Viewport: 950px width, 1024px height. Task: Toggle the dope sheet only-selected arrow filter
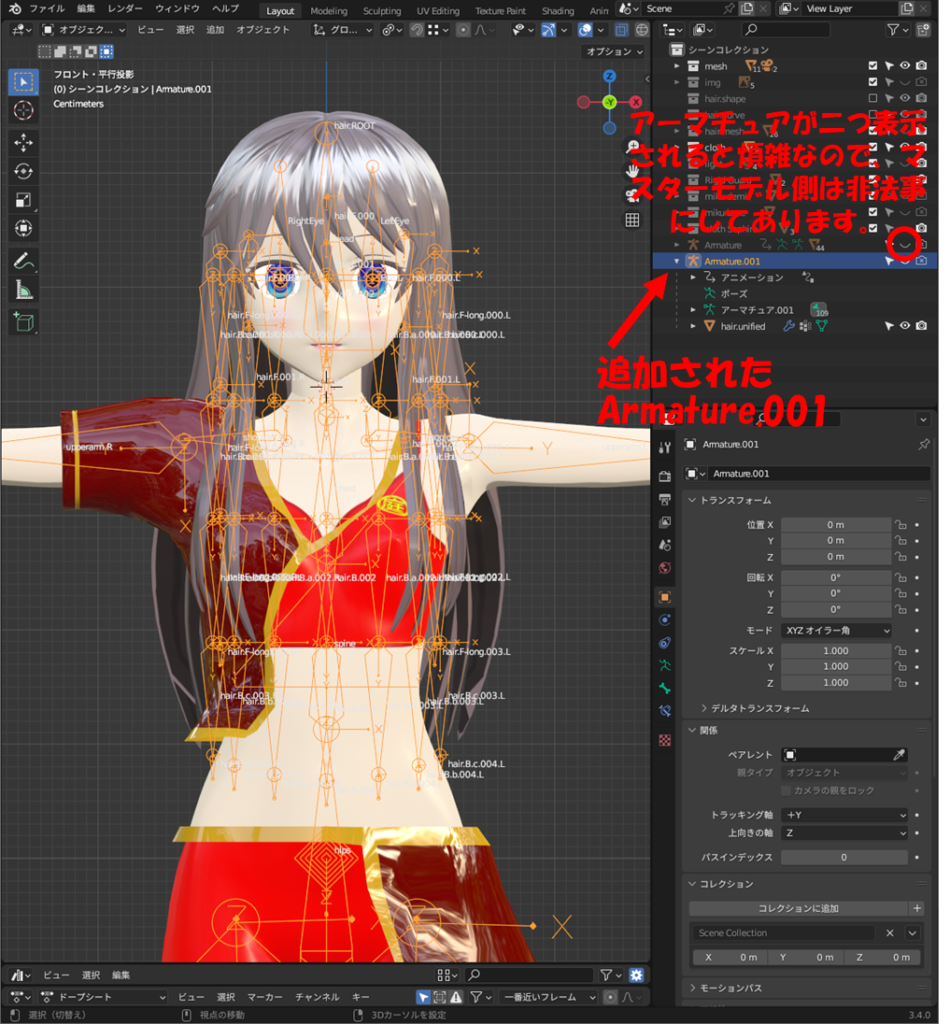click(423, 997)
